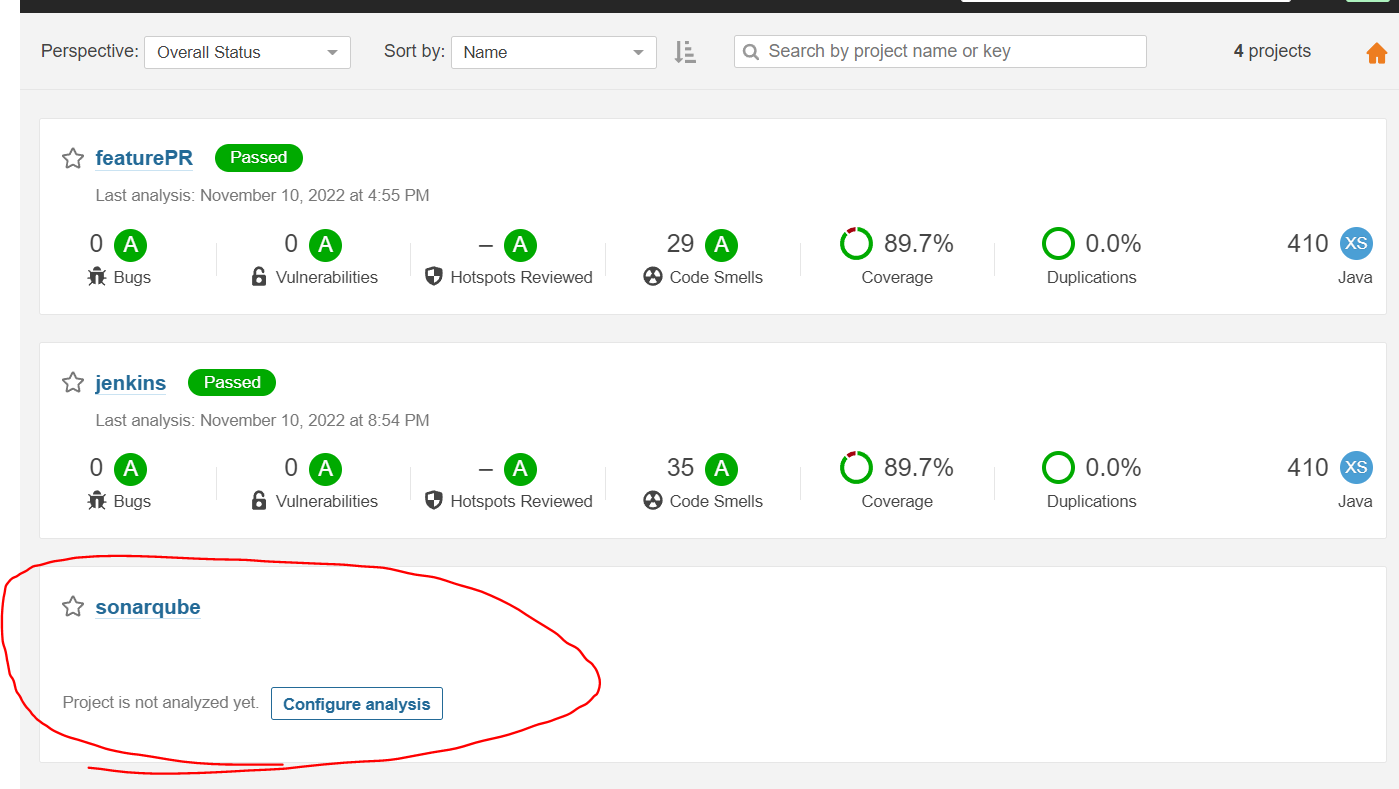Click jenkins code smells radiation icon
Image resolution: width=1399 pixels, height=789 pixels.
pos(653,501)
